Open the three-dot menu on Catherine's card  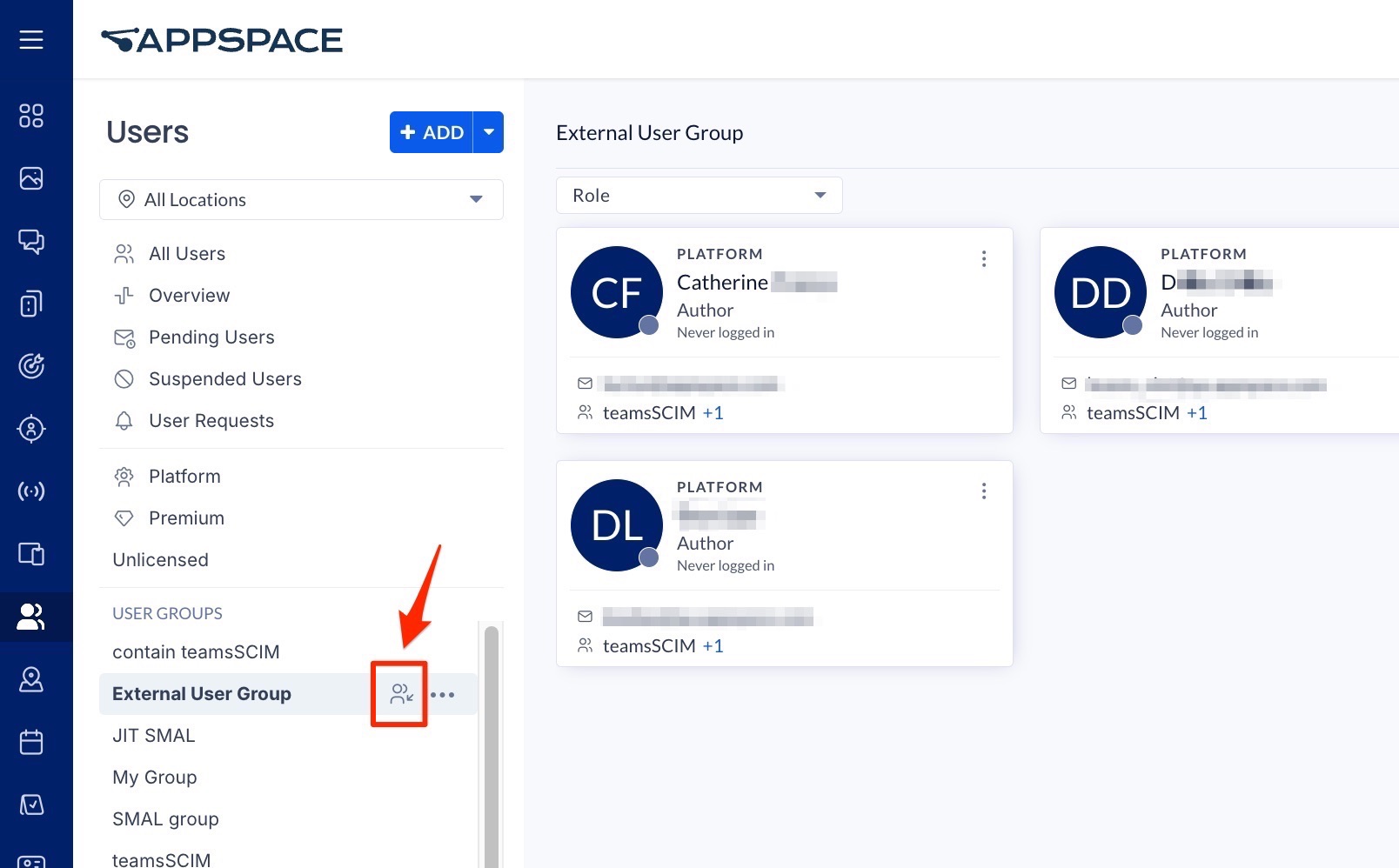pyautogui.click(x=984, y=259)
